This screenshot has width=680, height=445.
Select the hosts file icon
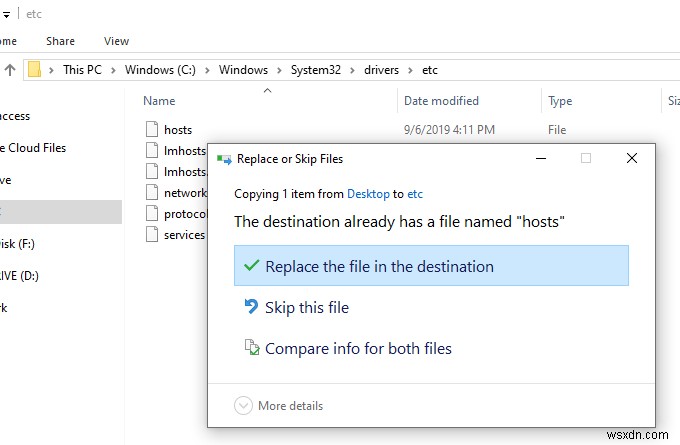click(152, 129)
